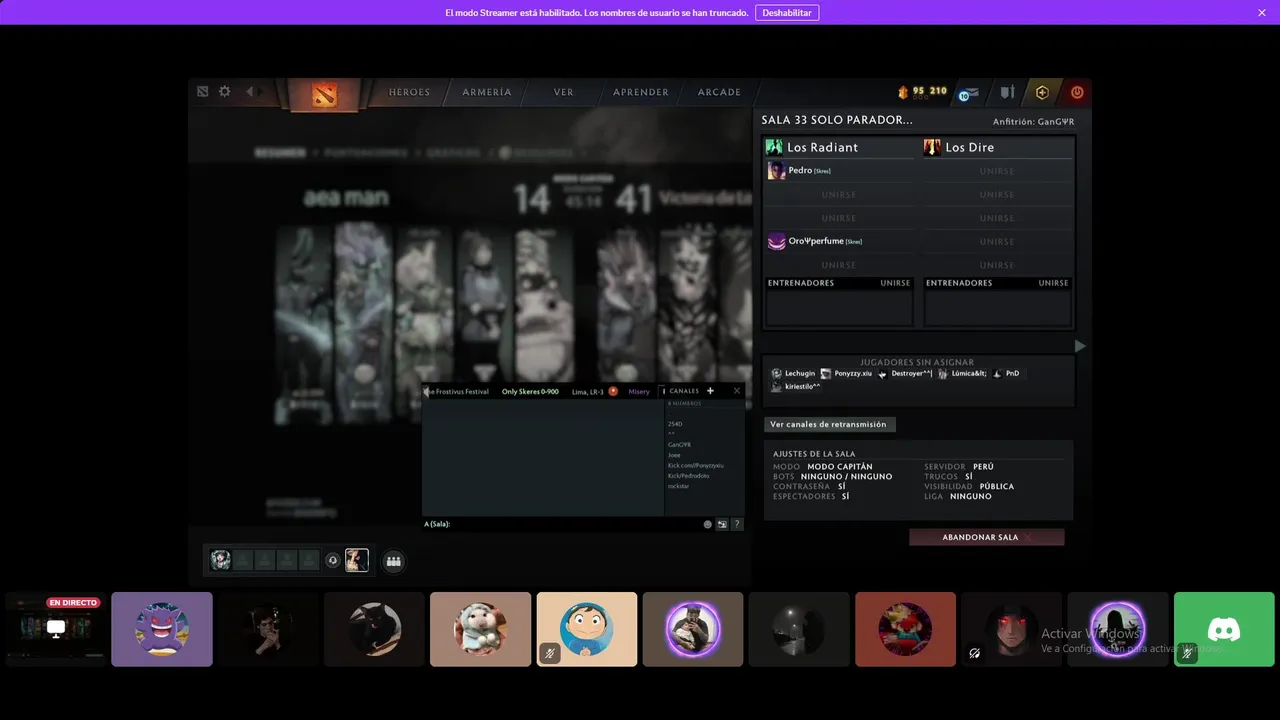Select unassigned player Ponyzzy.xiu

(x=846, y=373)
